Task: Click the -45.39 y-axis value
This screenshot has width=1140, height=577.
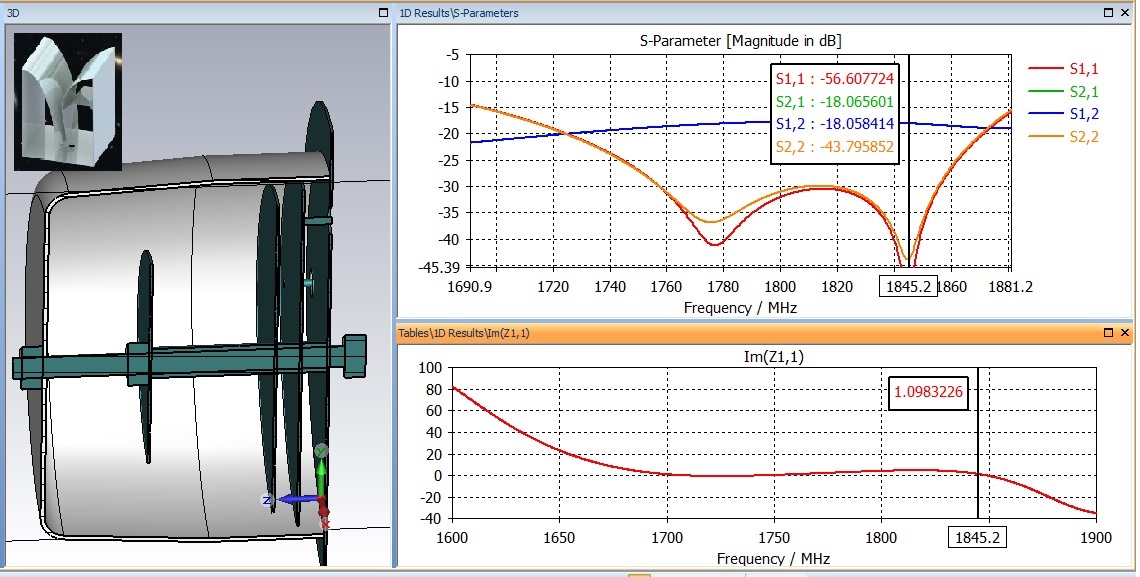Action: click(438, 267)
